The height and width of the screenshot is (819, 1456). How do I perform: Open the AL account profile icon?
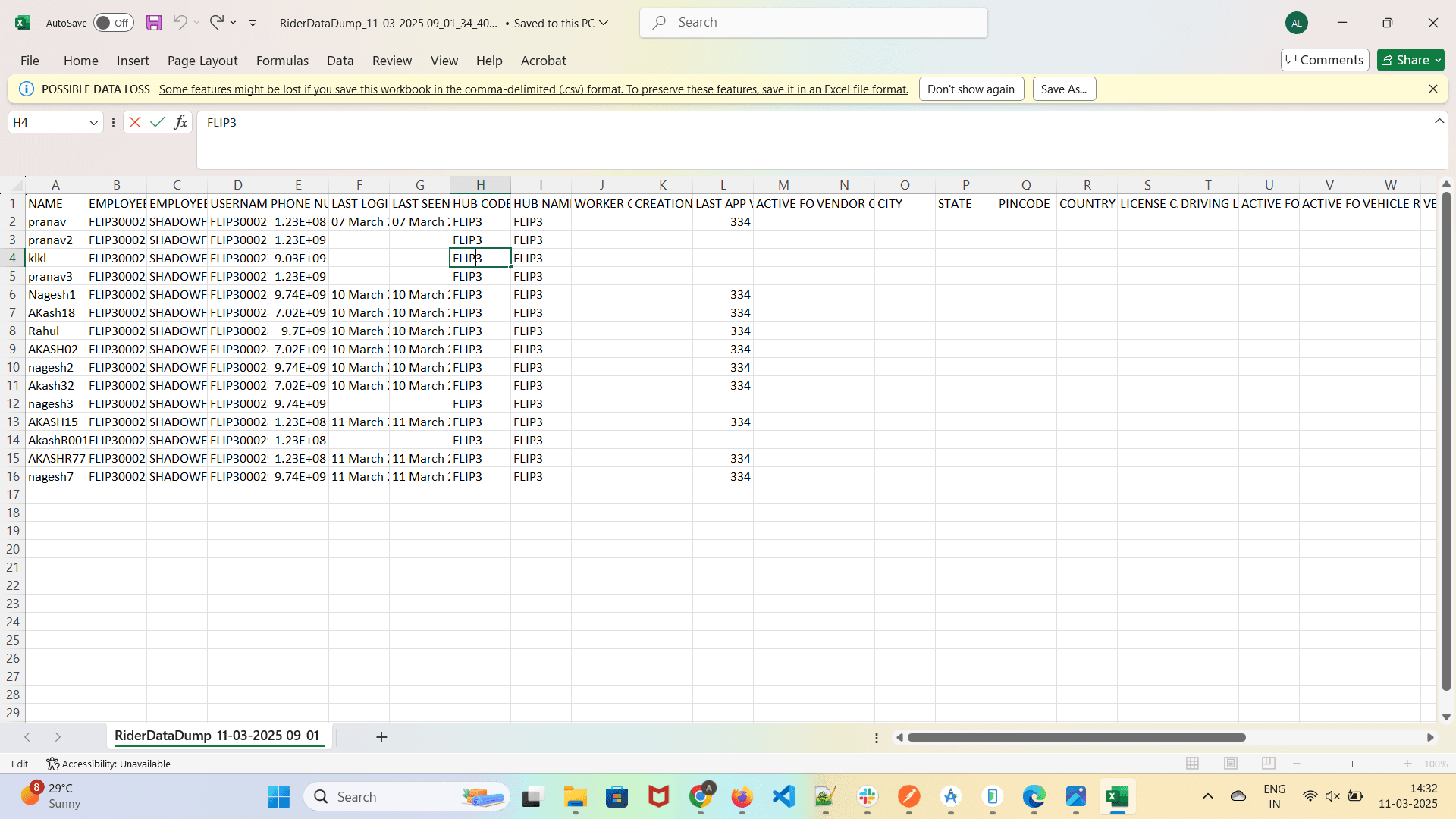[x=1297, y=23]
